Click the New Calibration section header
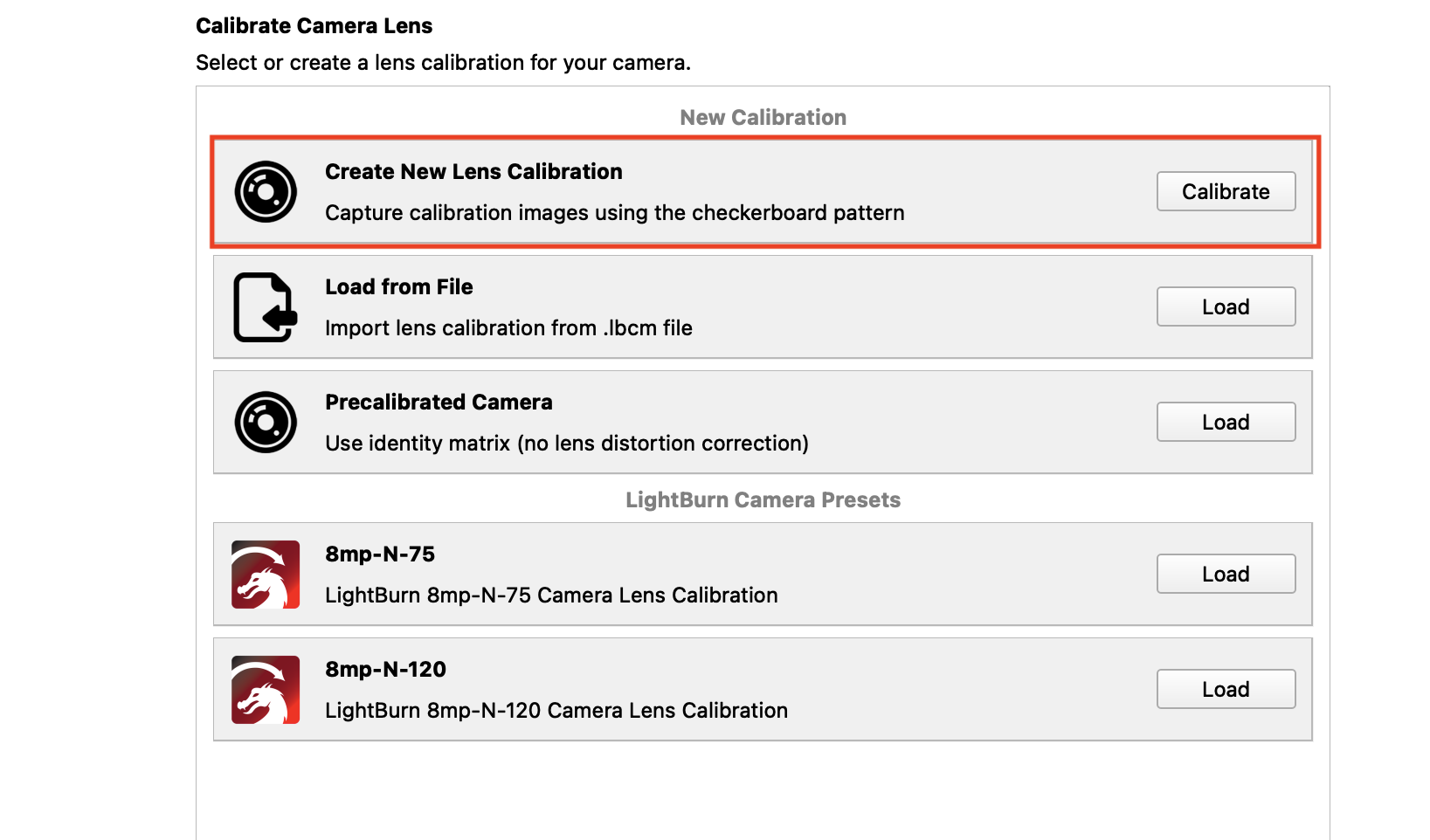Screen dimensions: 1430x840 point(763,117)
